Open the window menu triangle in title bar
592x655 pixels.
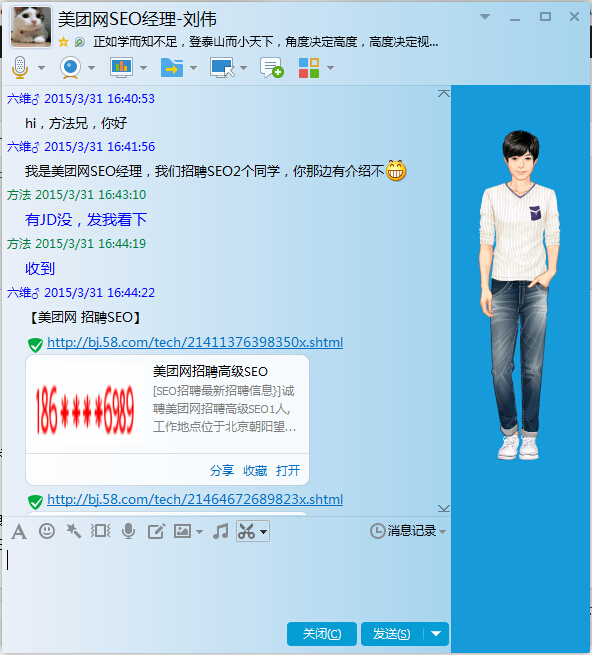click(x=485, y=17)
